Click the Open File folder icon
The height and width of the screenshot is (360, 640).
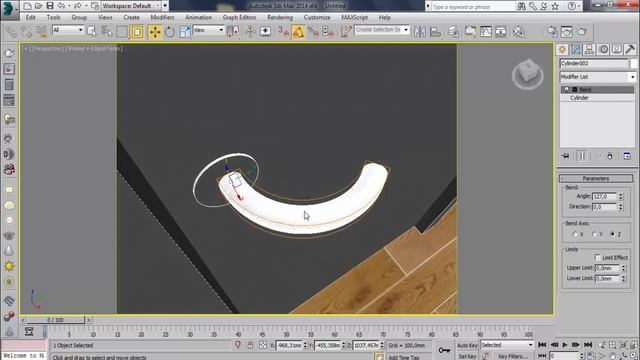38,6
